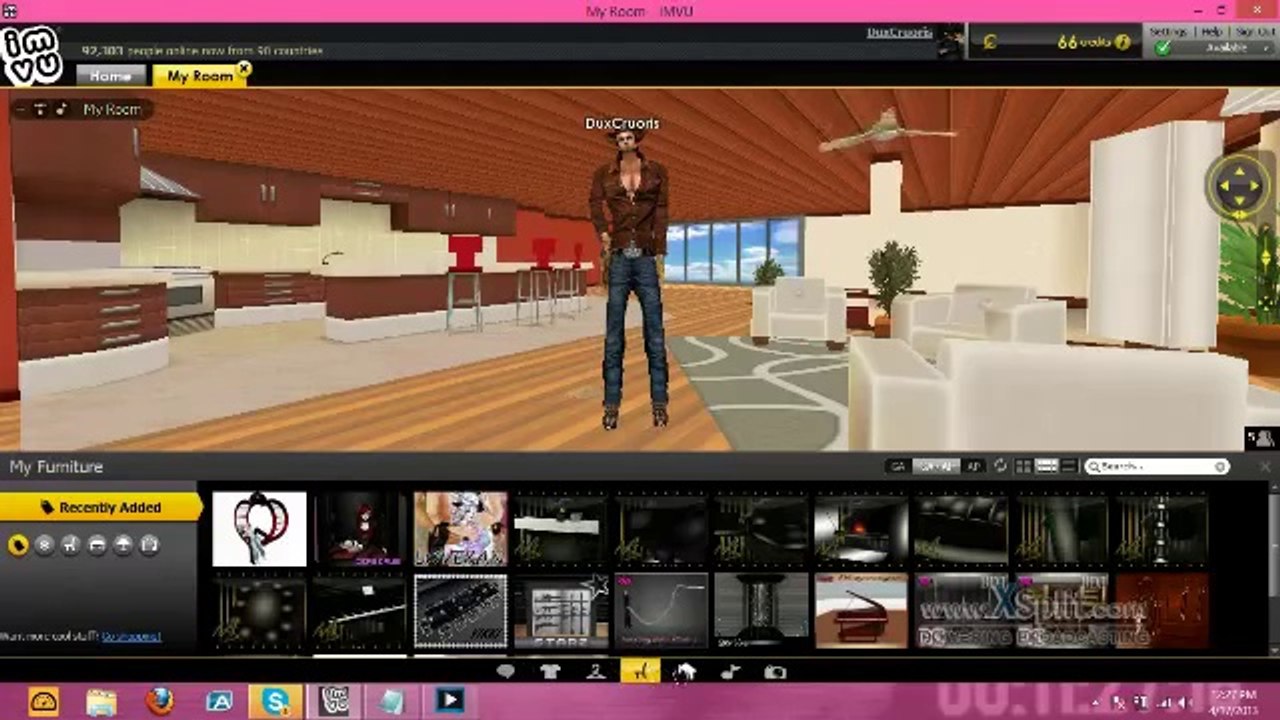Image resolution: width=1280 pixels, height=720 pixels.
Task: Open Settings
Action: pos(1167,32)
